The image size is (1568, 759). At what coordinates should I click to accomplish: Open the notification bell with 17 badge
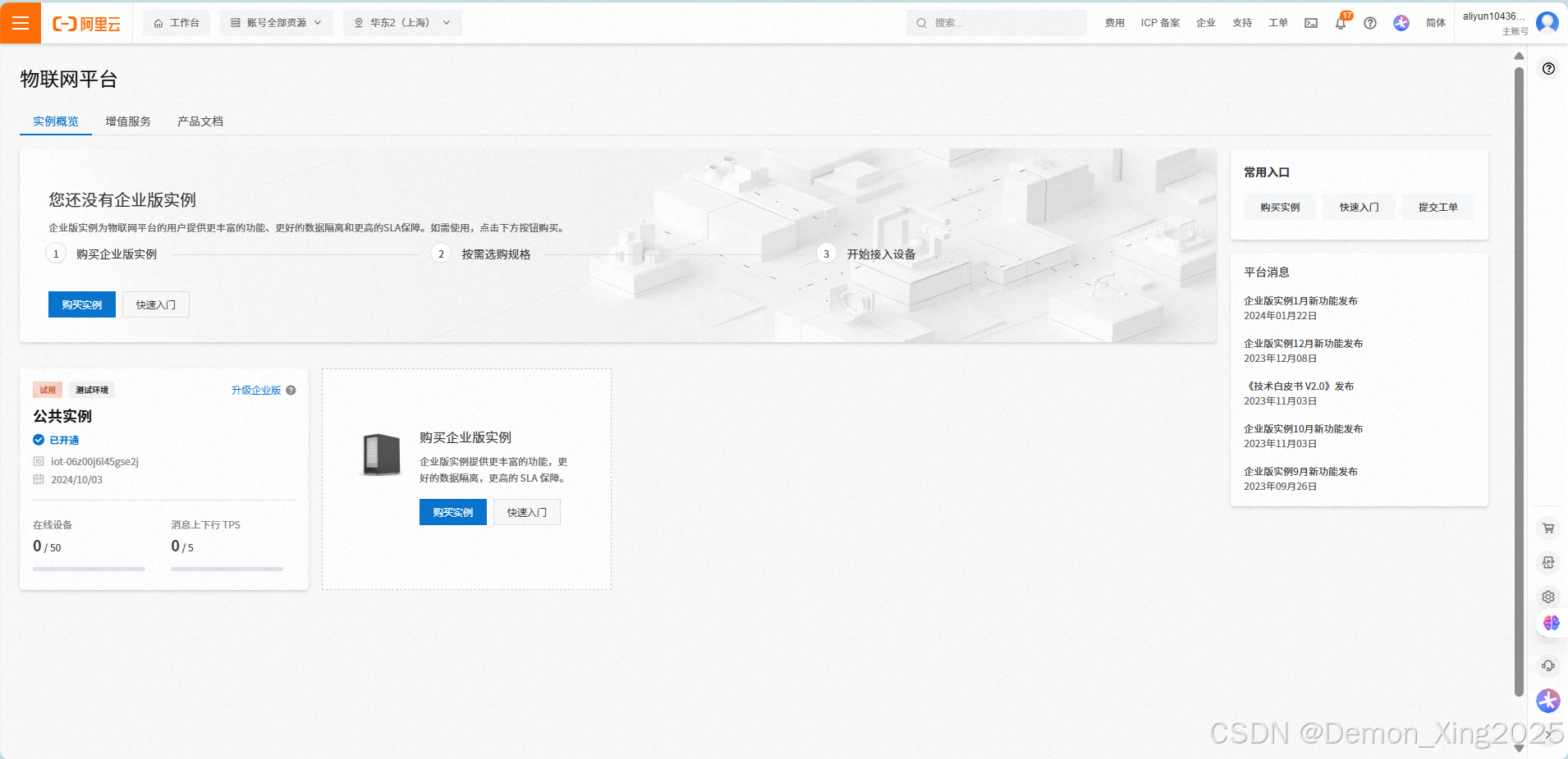tap(1341, 22)
